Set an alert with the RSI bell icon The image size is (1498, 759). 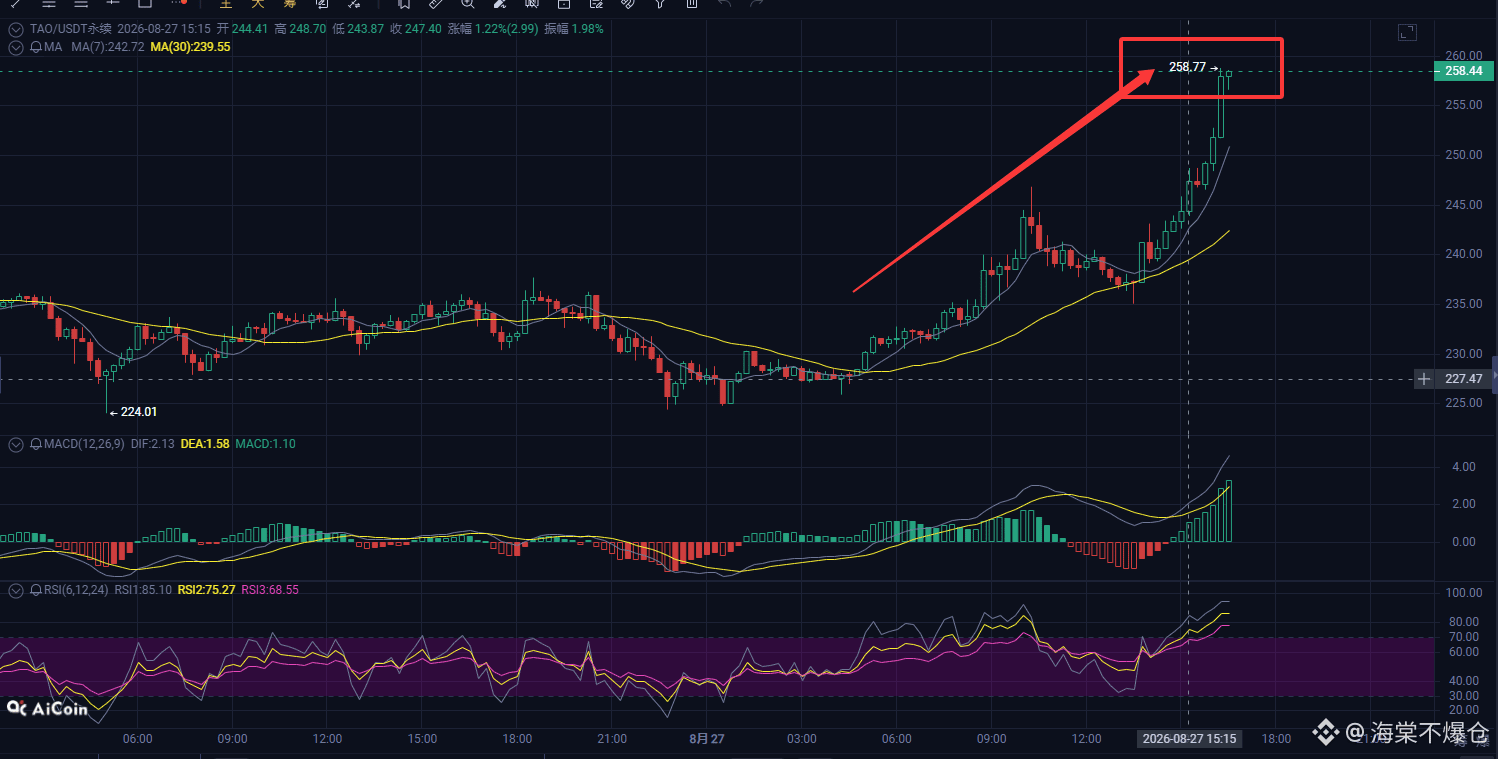(35, 590)
